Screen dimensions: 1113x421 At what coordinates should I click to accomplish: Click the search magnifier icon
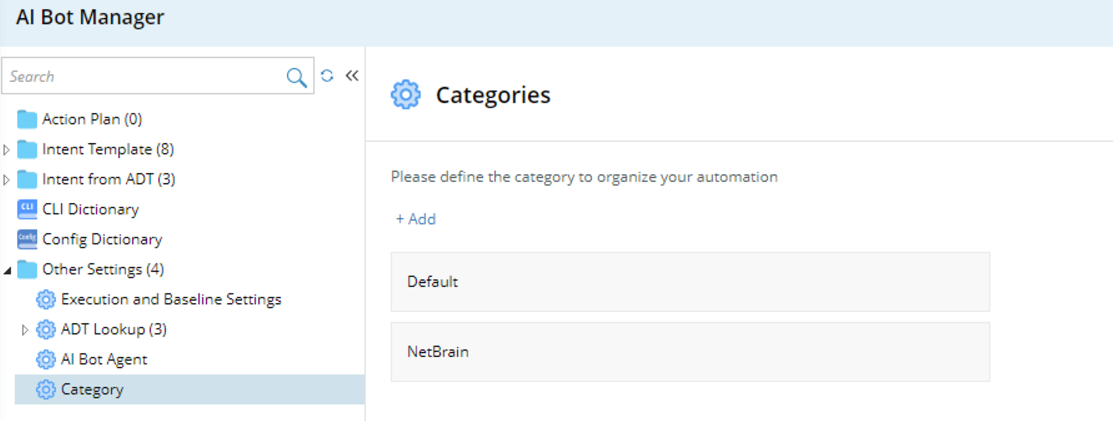click(297, 77)
